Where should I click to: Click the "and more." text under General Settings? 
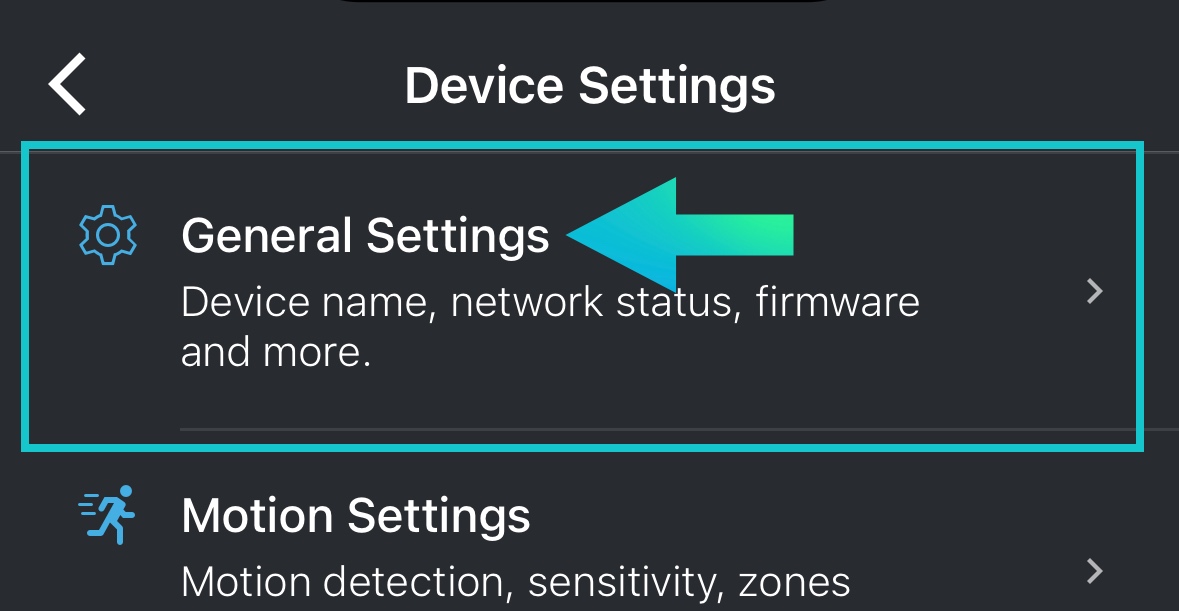click(x=276, y=352)
